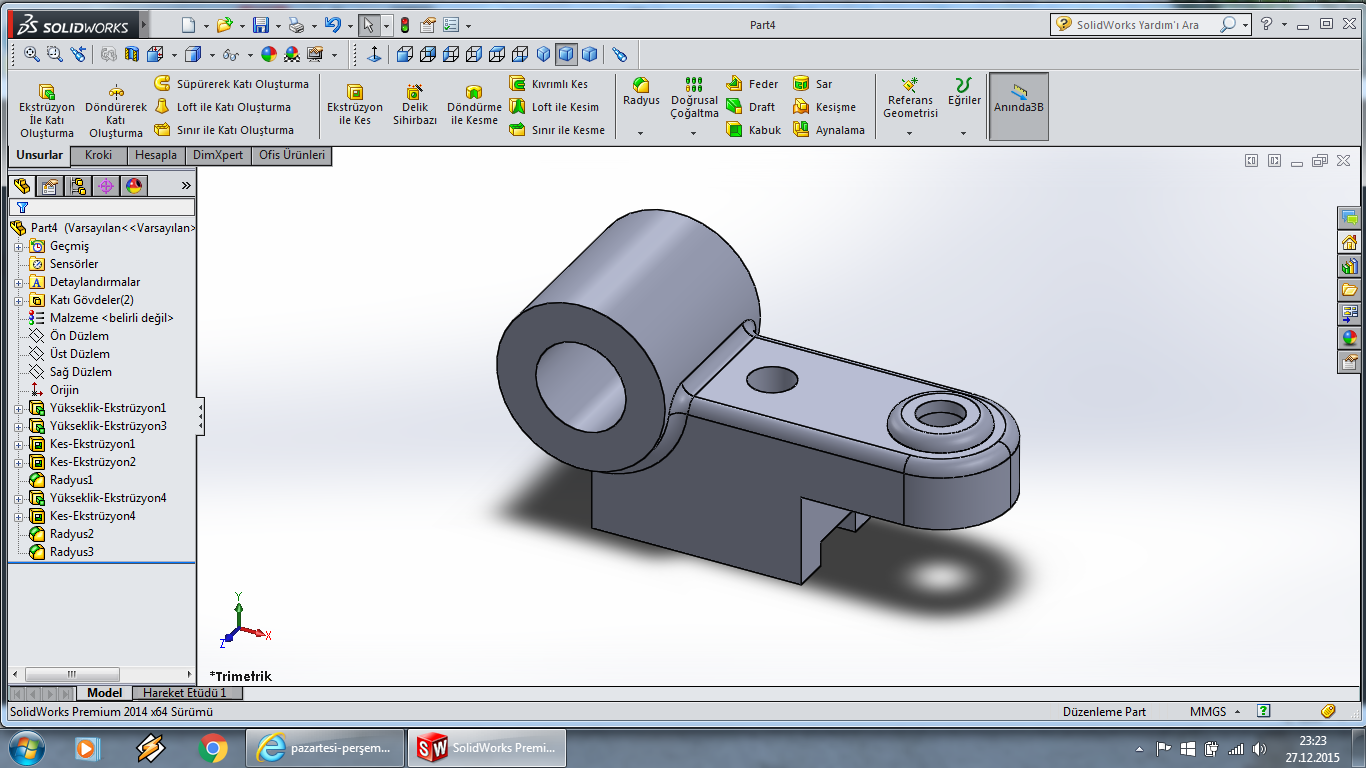Click the Section View icon
The width and height of the screenshot is (1366, 768).
(132, 54)
